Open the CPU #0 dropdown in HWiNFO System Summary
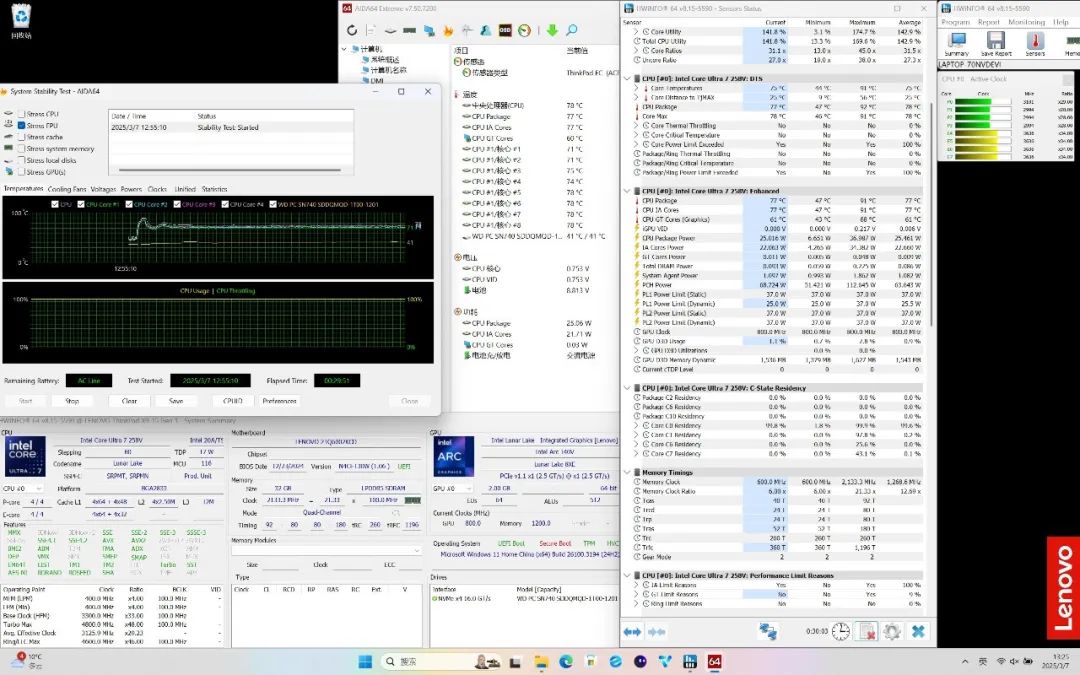This screenshot has width=1080, height=675. click(x=25, y=488)
